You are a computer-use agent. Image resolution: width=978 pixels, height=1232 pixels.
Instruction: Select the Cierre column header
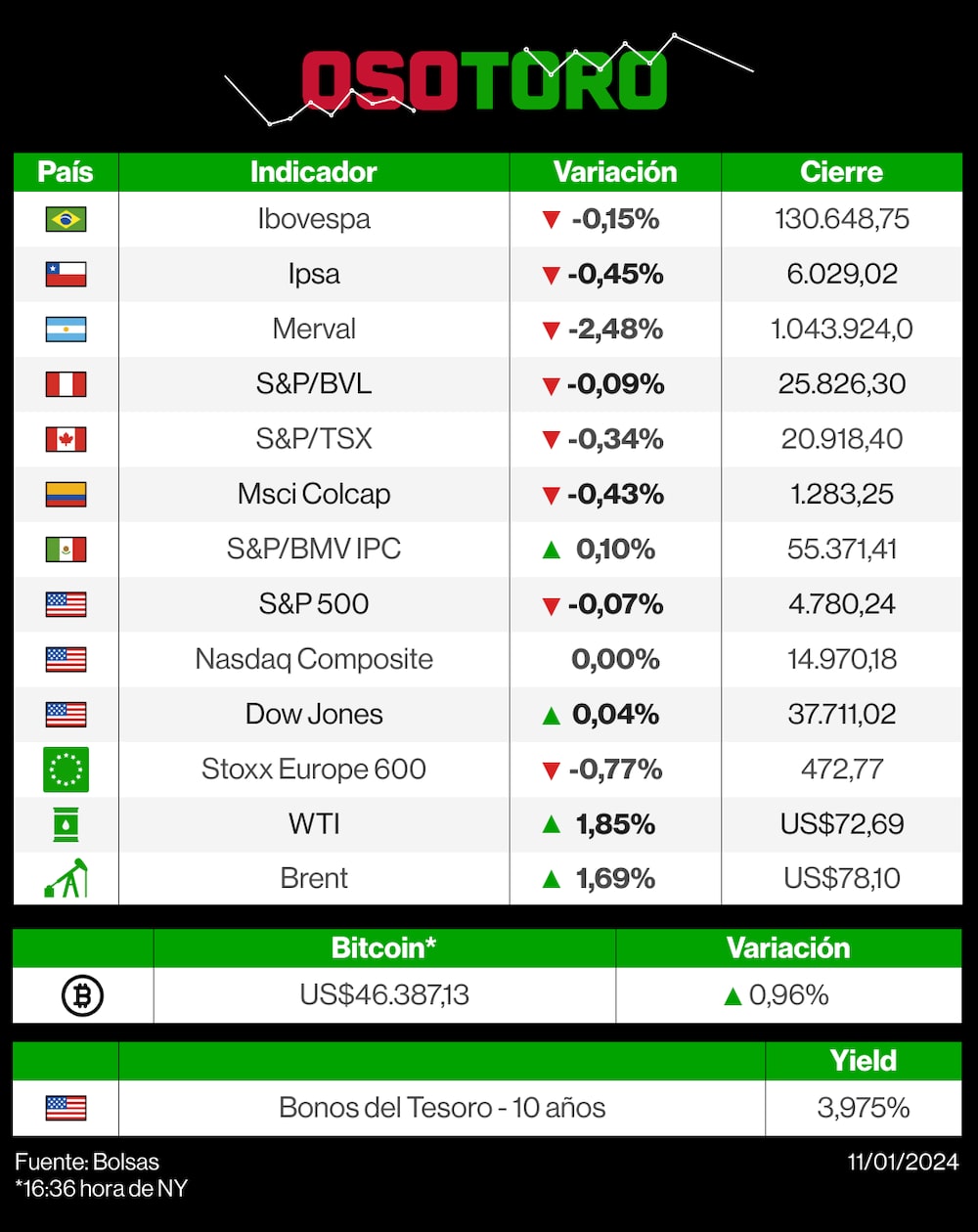841,172
